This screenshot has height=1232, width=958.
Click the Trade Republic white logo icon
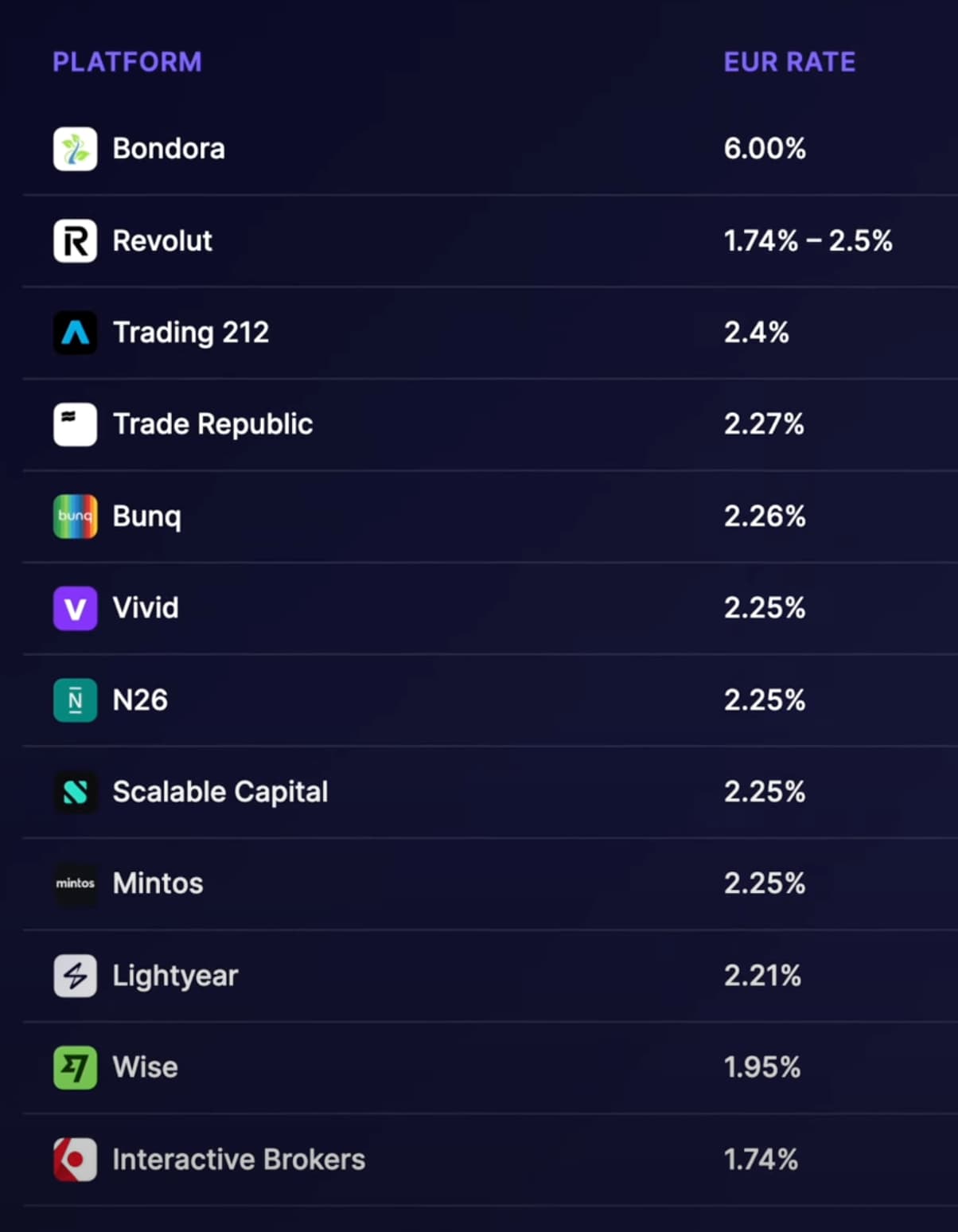(x=75, y=424)
